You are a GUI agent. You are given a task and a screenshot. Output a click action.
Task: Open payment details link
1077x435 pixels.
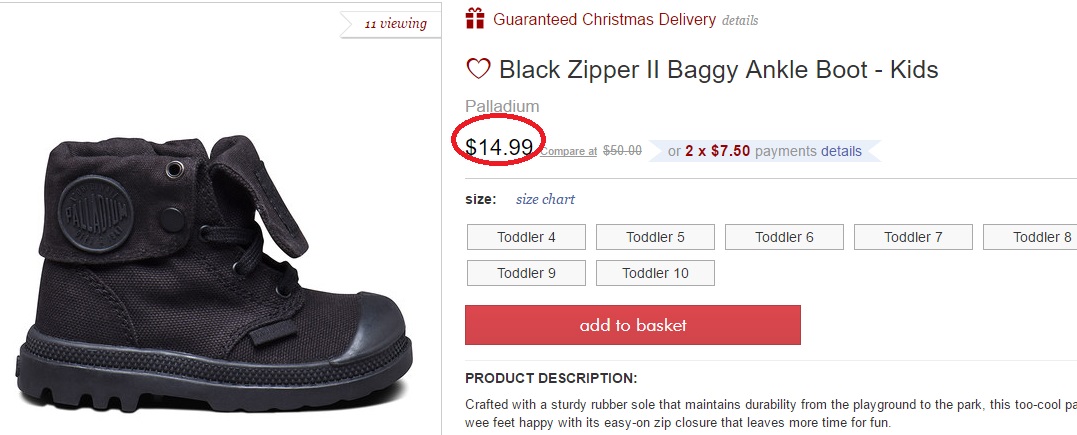pos(841,151)
